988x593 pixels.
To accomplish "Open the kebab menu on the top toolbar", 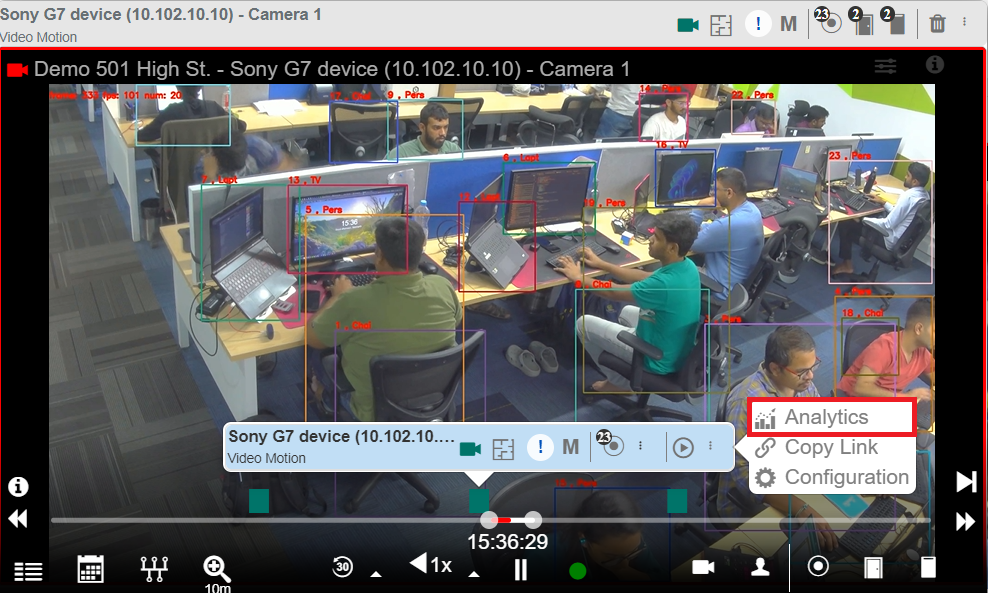I will tap(963, 22).
